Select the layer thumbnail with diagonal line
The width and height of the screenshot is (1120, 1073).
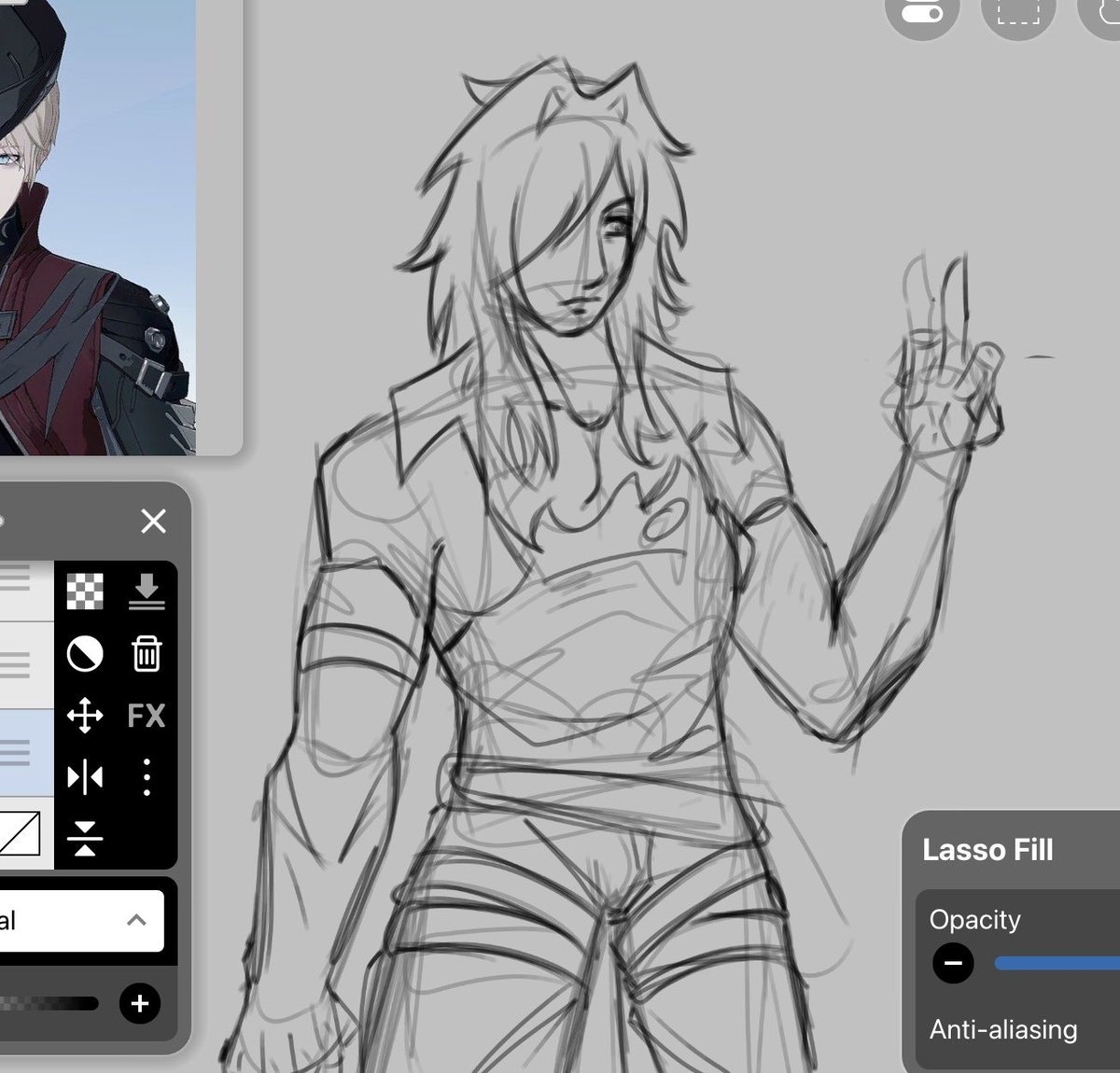pyautogui.click(x=19, y=833)
